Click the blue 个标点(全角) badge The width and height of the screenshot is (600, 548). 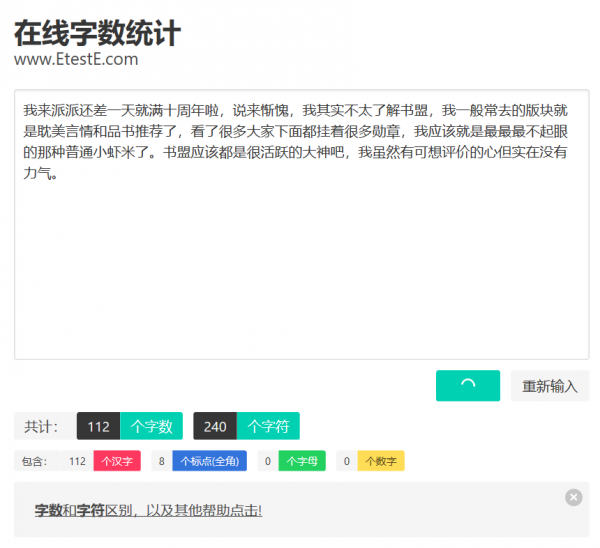(x=210, y=461)
